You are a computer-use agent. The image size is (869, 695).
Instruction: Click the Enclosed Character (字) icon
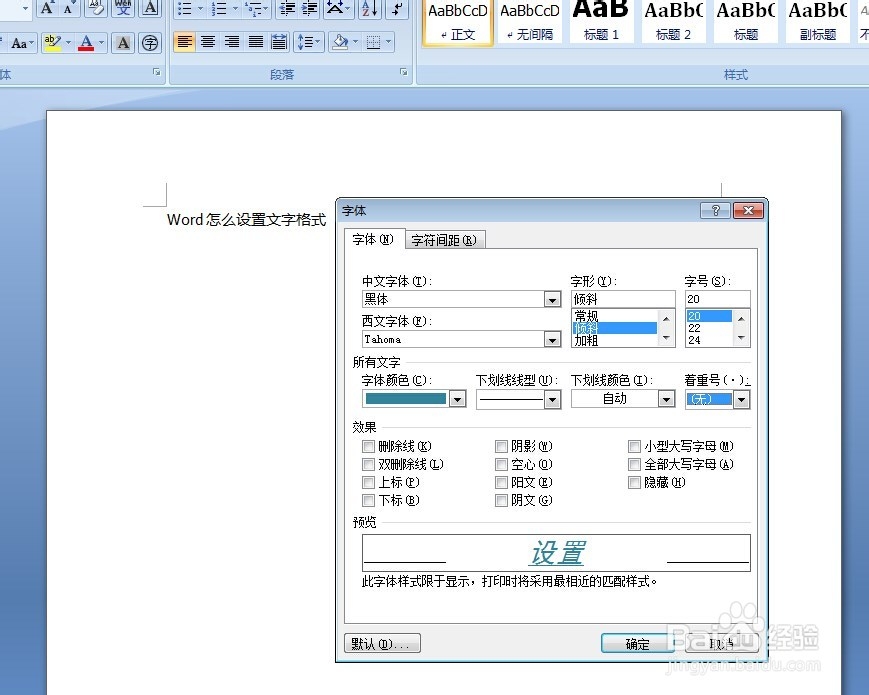tap(150, 43)
